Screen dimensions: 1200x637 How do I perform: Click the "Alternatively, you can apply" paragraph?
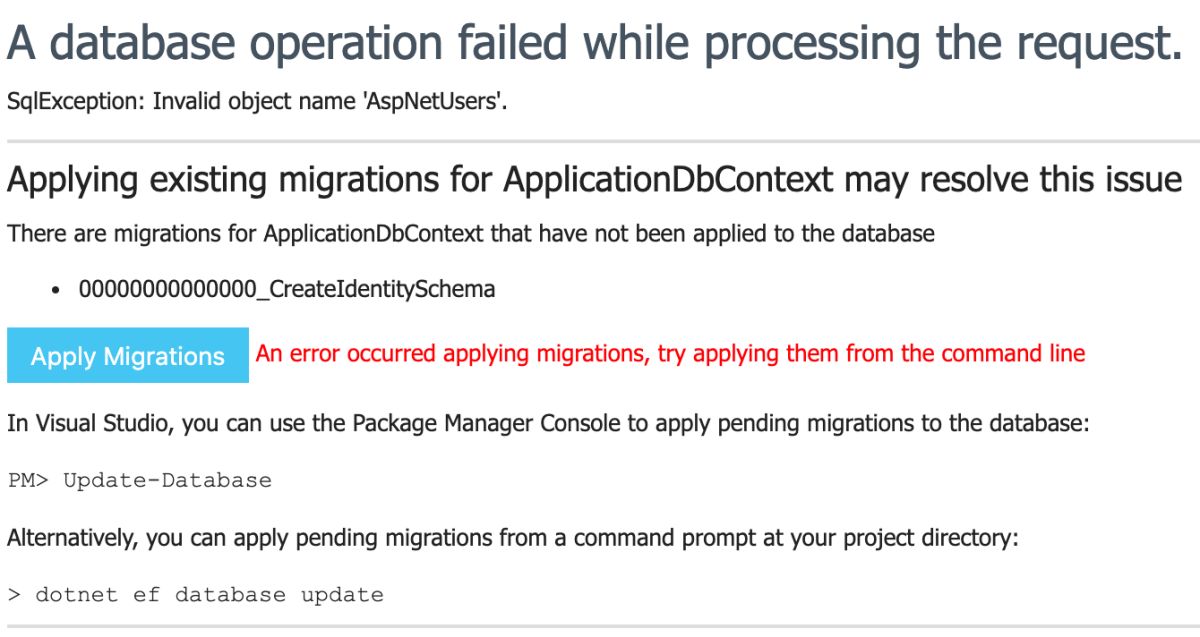pyautogui.click(x=512, y=538)
